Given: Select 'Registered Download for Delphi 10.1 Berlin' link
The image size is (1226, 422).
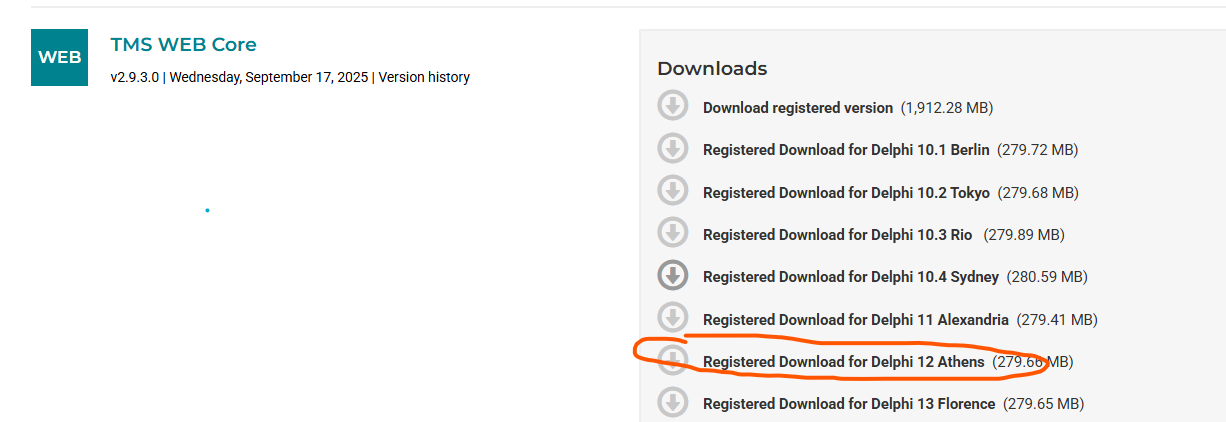Looking at the screenshot, I should click(x=845, y=150).
